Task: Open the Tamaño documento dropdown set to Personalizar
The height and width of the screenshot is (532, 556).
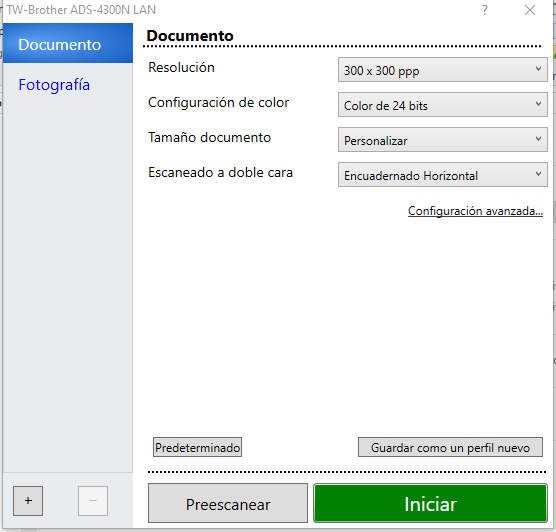Action: (x=443, y=140)
